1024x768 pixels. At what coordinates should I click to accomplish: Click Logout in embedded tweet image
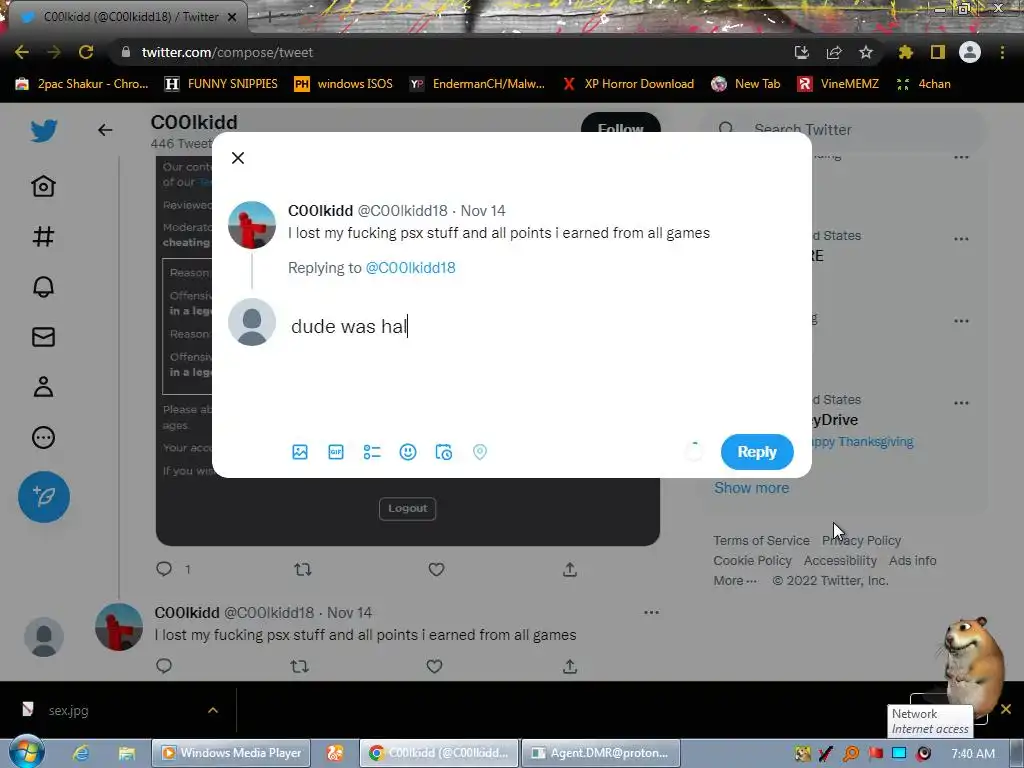408,508
